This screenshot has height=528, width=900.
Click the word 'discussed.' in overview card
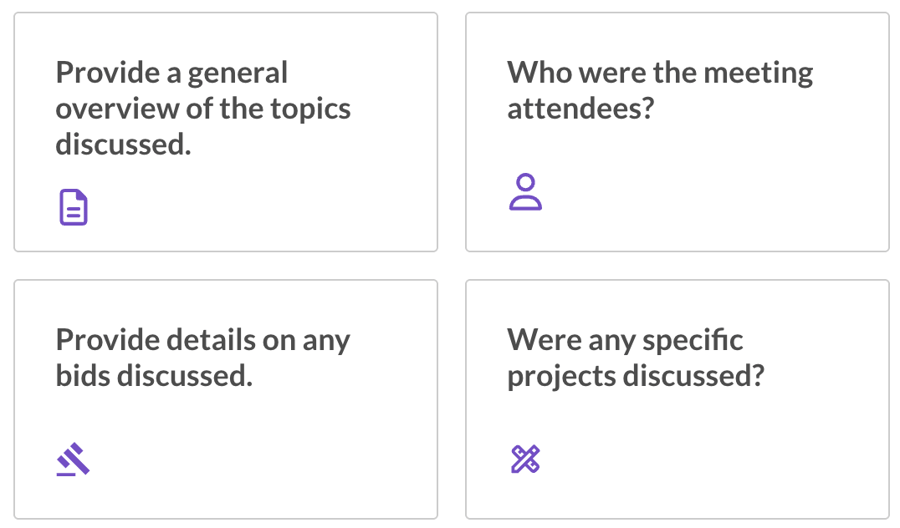123,144
